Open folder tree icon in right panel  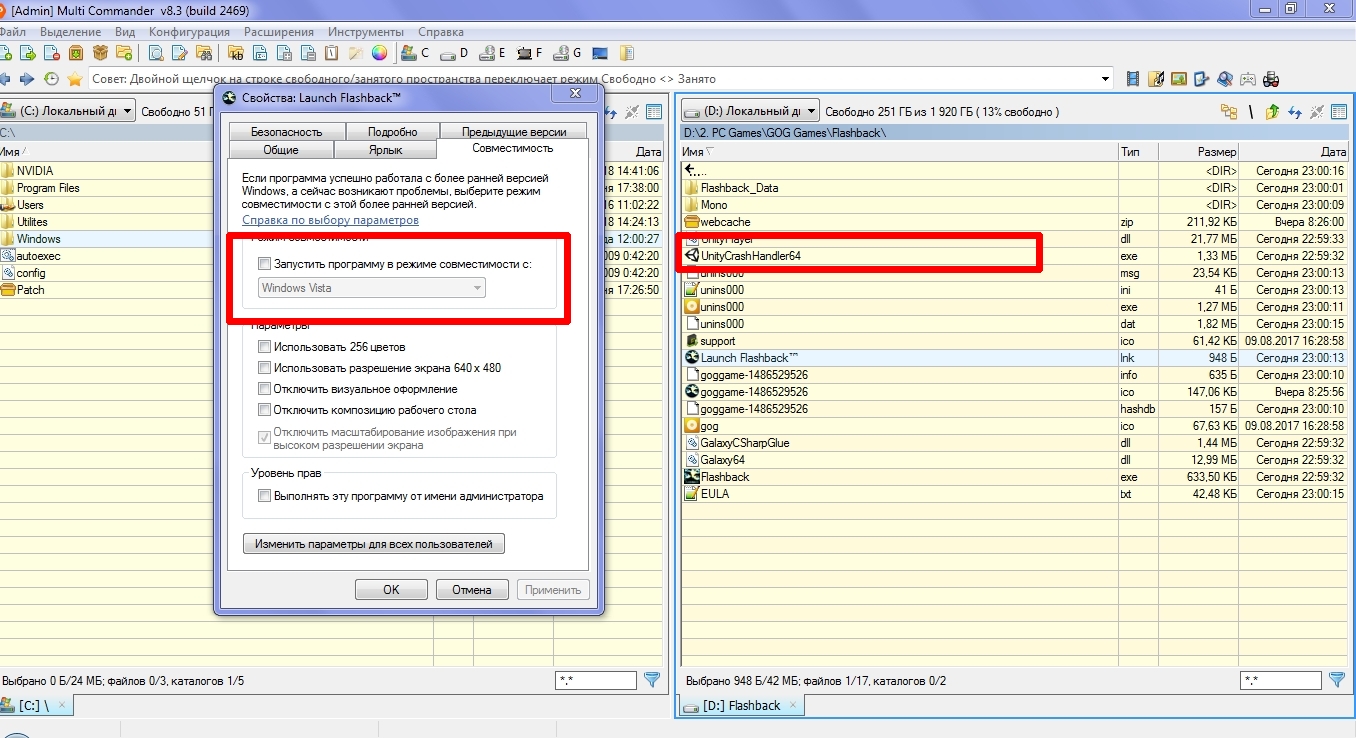1228,112
